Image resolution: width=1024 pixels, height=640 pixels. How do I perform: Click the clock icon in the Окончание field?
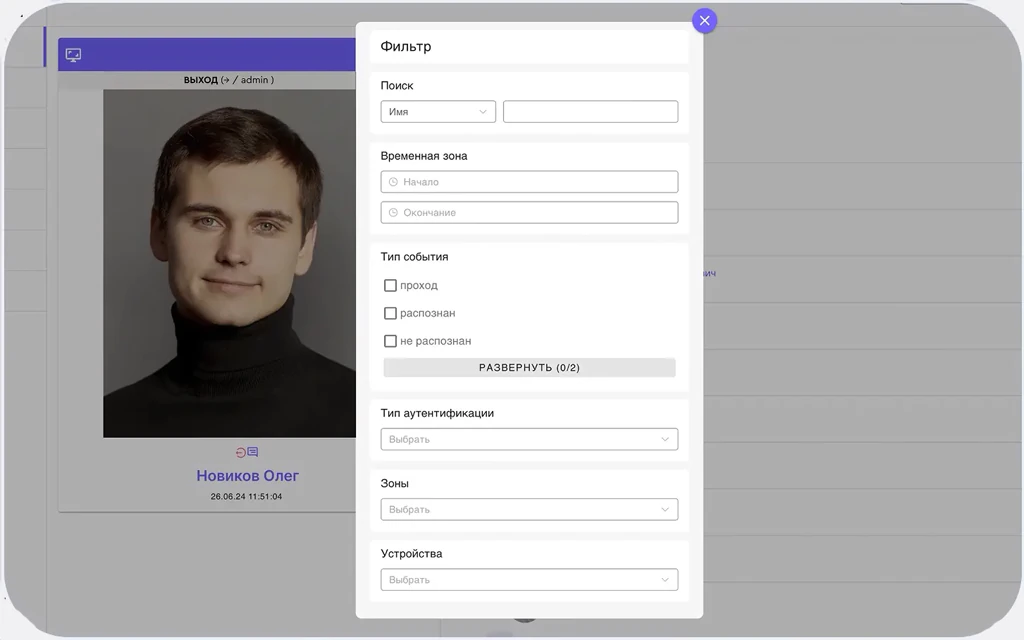tap(393, 213)
